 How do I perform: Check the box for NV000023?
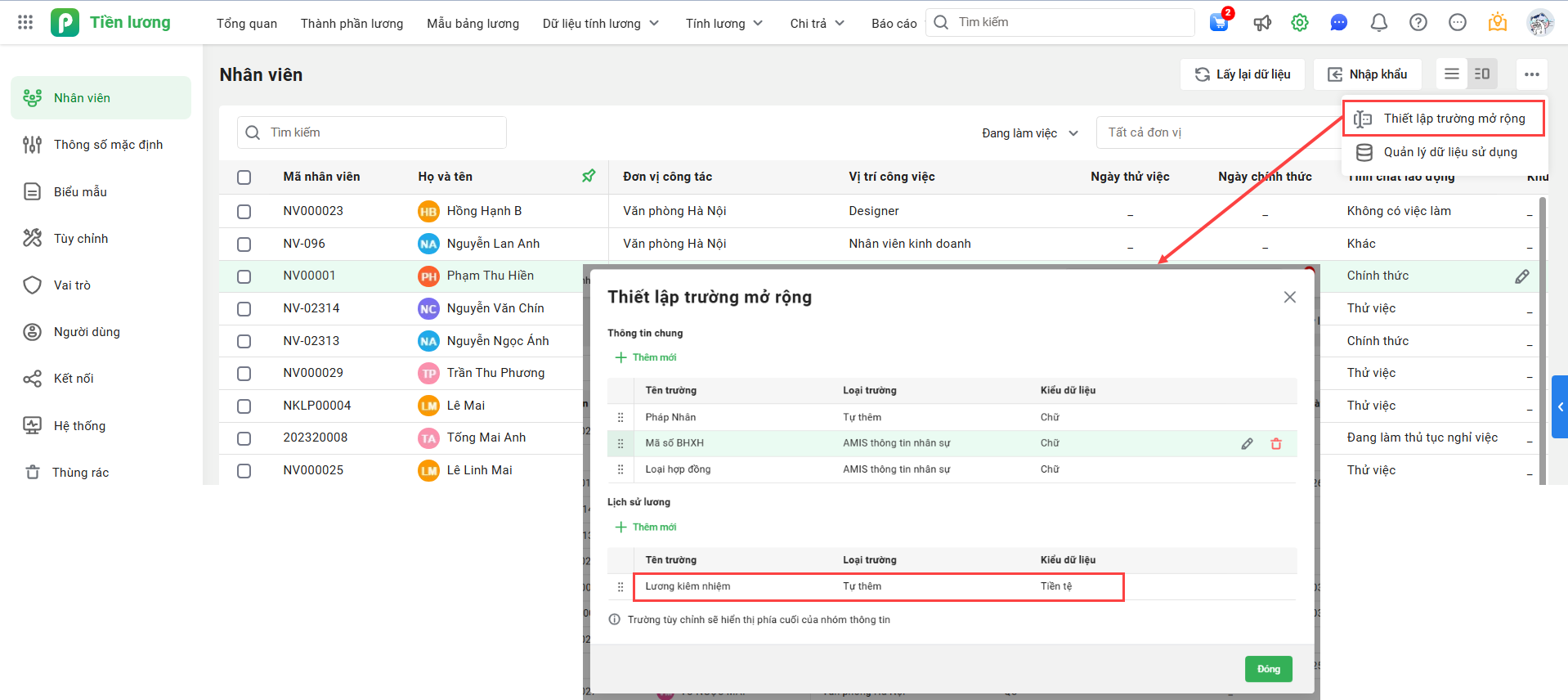244,211
